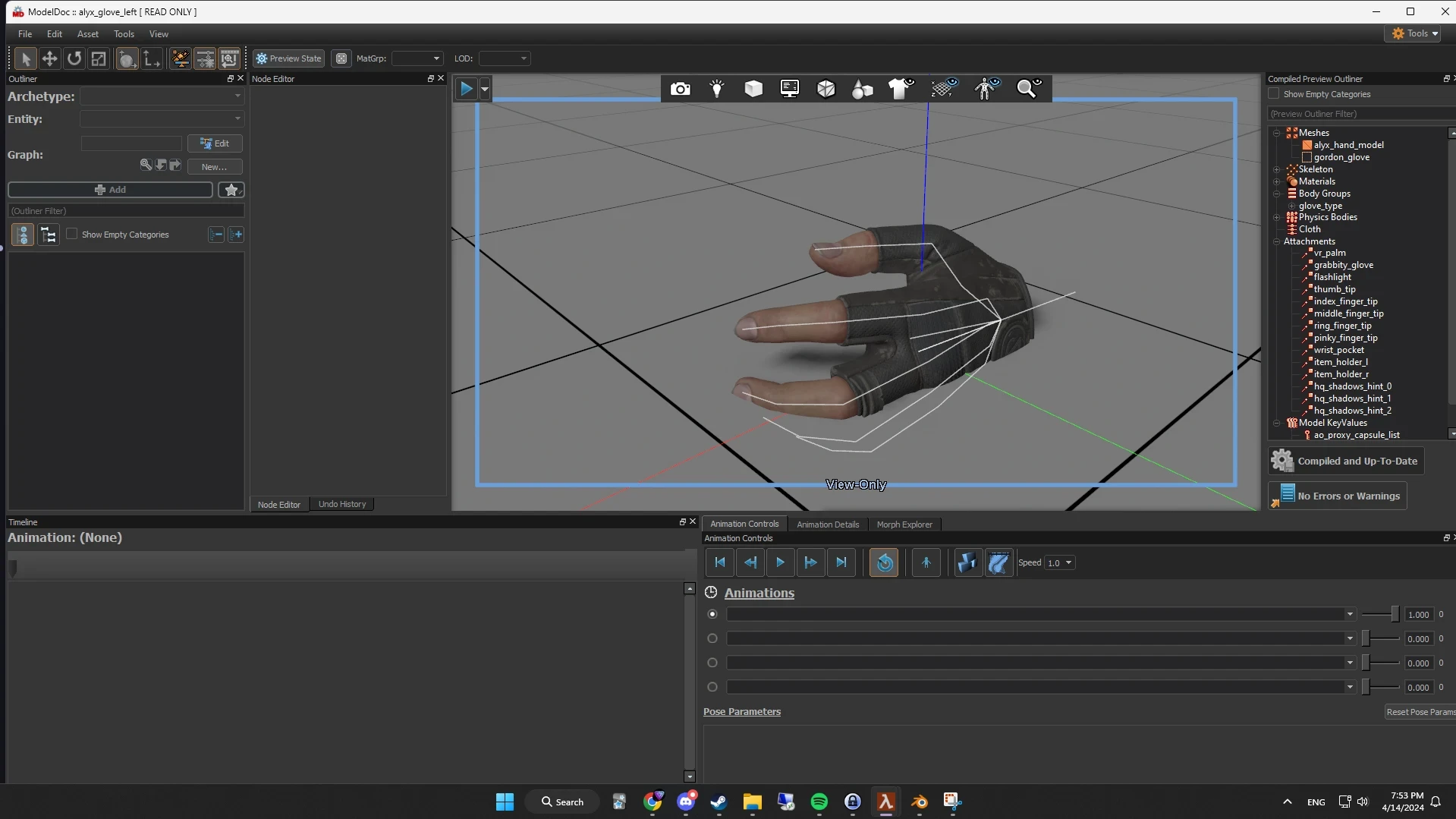Switch to the Morph Explorer tab
The image size is (1456, 819).
pyautogui.click(x=904, y=524)
